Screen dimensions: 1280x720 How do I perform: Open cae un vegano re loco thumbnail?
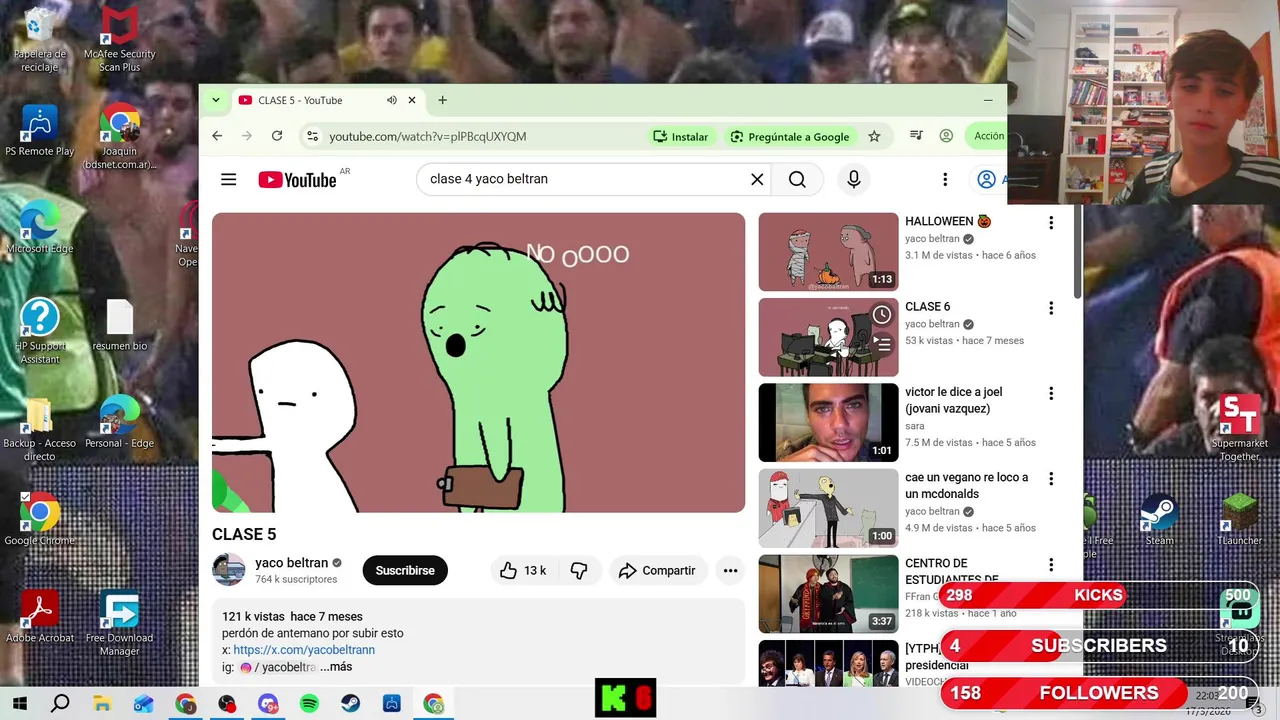coord(828,508)
